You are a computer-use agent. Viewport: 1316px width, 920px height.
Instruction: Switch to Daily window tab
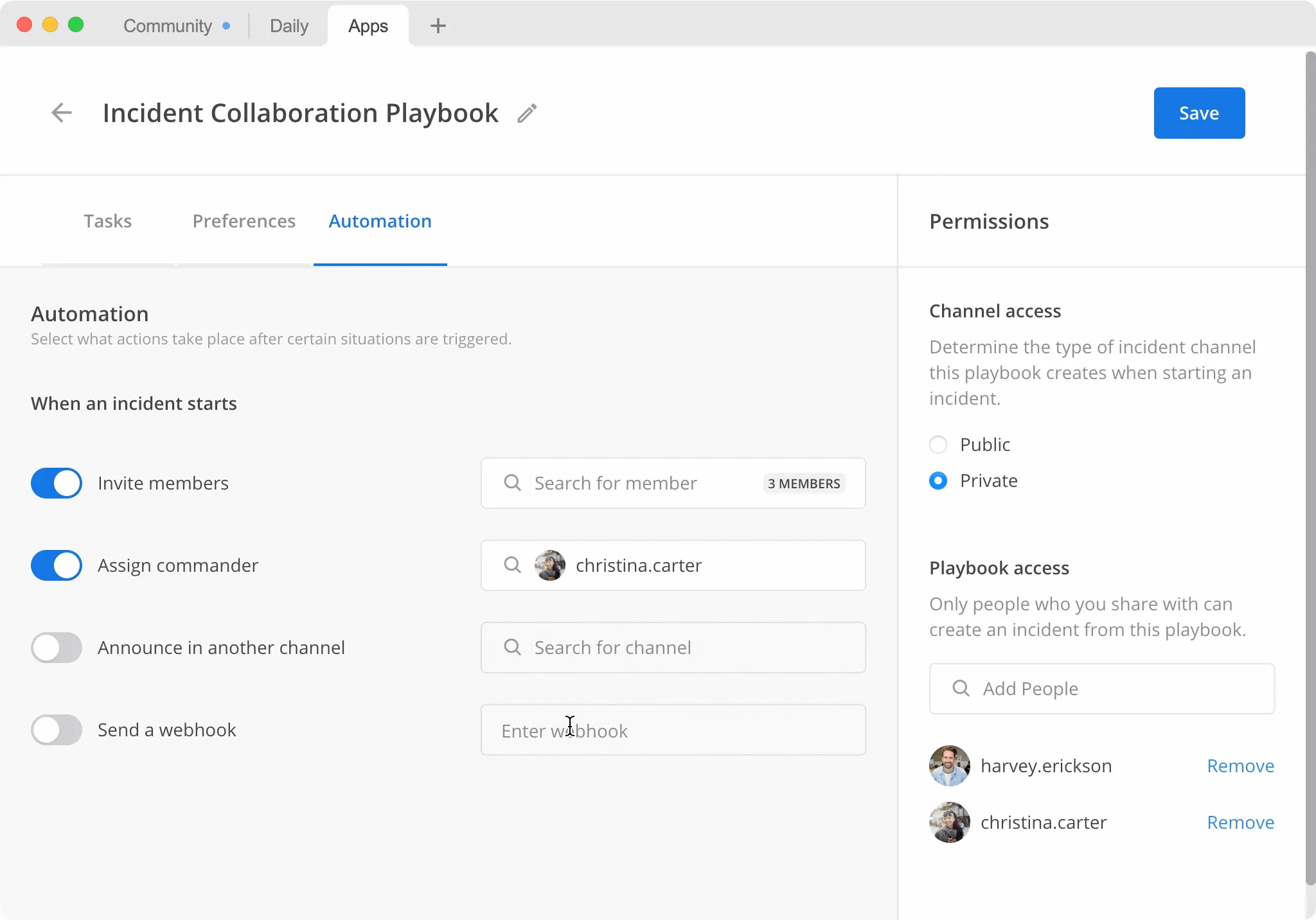[289, 26]
